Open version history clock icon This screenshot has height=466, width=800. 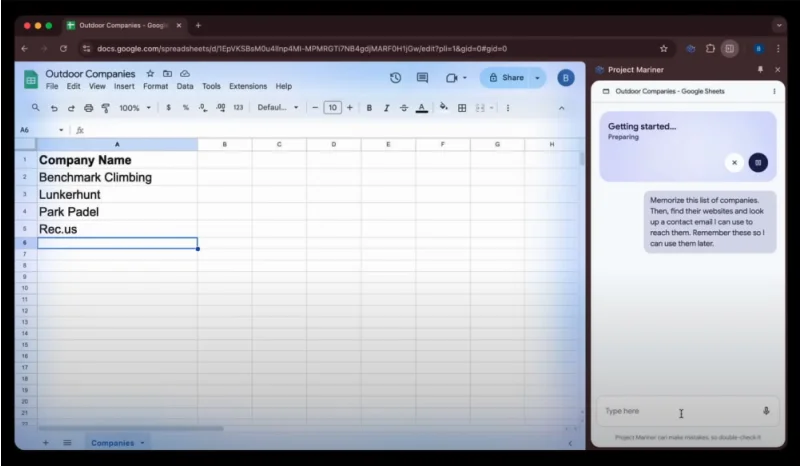click(x=395, y=78)
